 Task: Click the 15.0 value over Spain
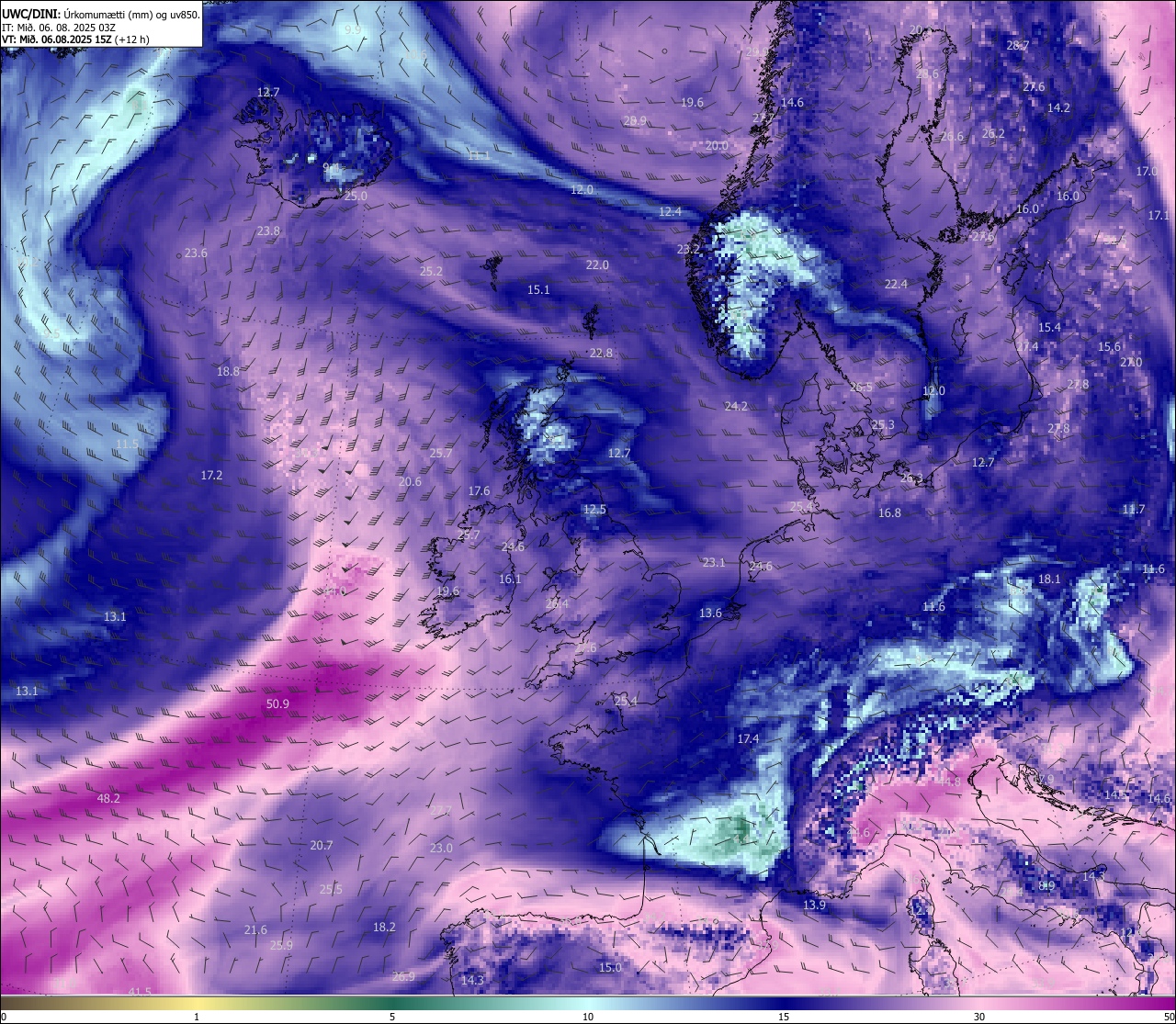pos(610,968)
